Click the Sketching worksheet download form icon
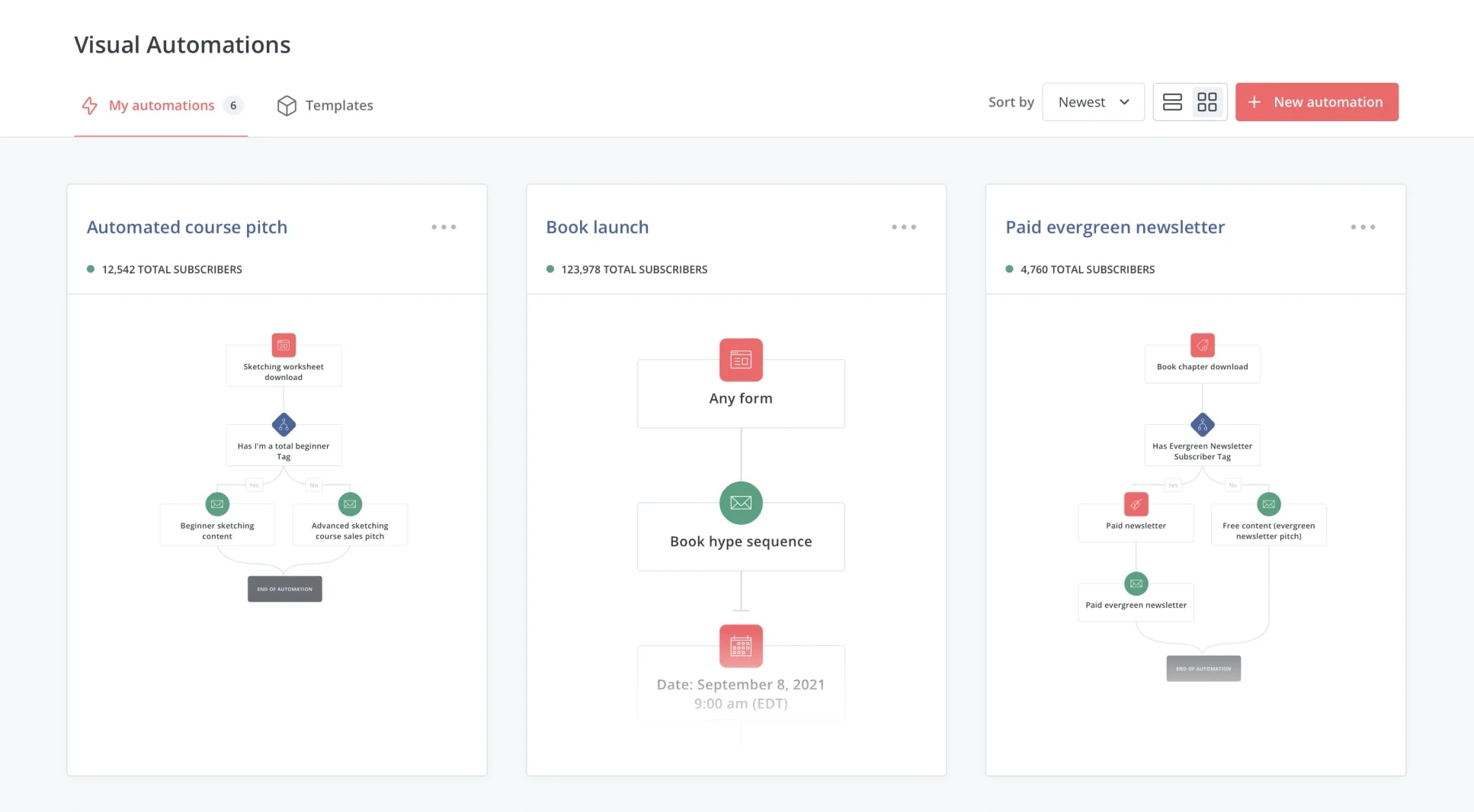This screenshot has width=1474, height=812. (284, 345)
